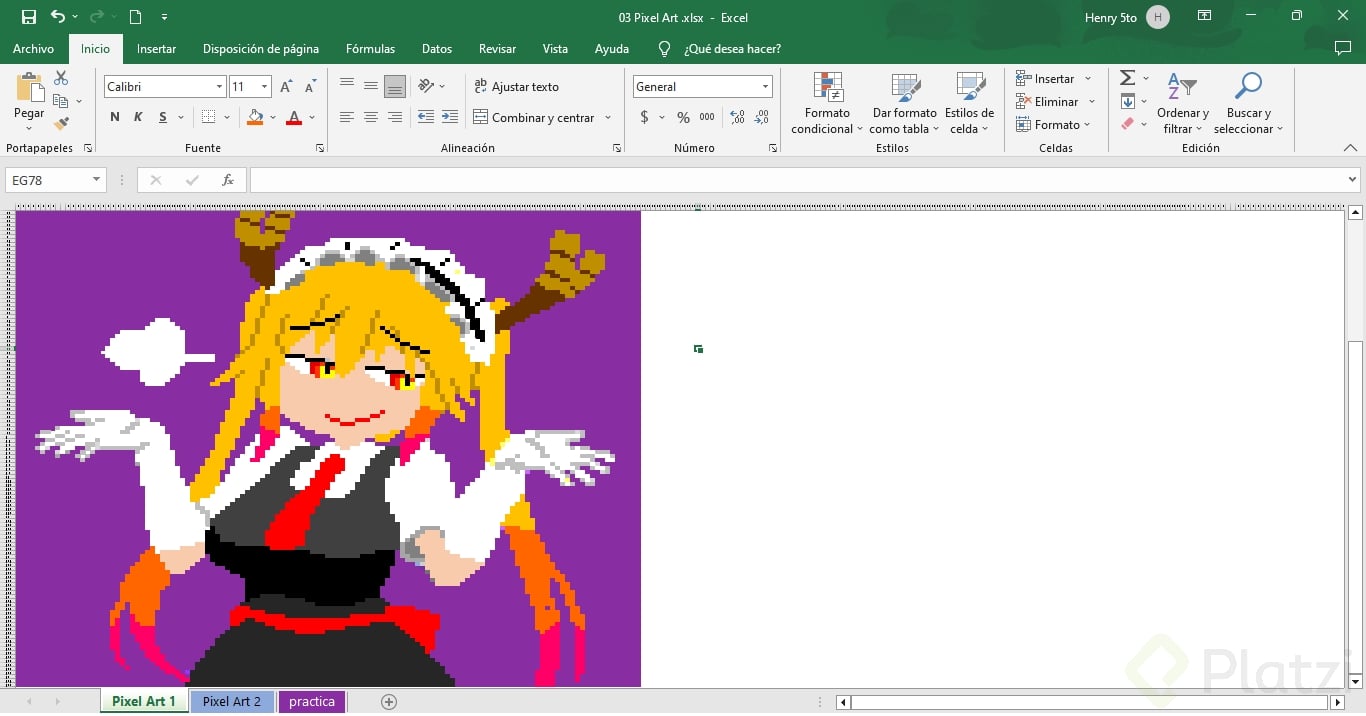1366x716 pixels.
Task: Switch to Disposición de página tab
Action: 261,48
